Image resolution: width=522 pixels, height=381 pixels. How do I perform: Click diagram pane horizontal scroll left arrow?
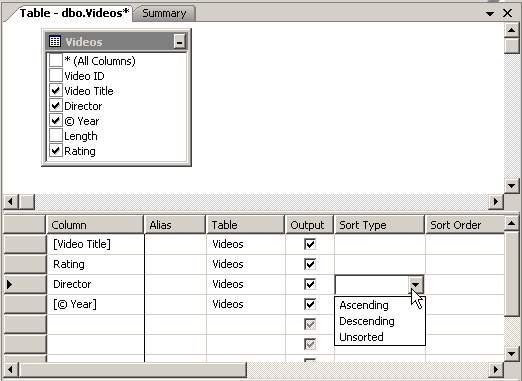(11, 202)
